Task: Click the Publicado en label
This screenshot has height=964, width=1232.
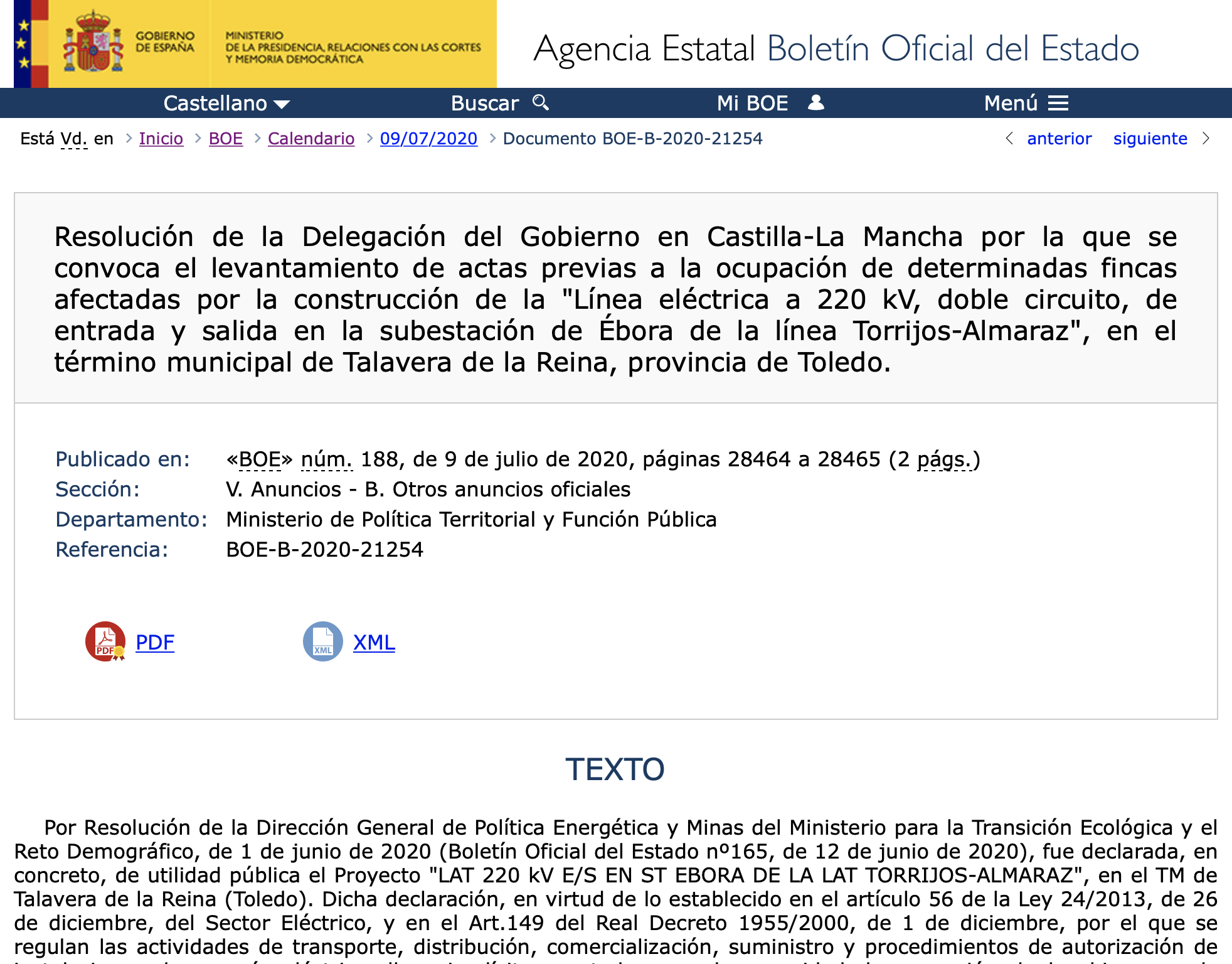Action: (123, 459)
